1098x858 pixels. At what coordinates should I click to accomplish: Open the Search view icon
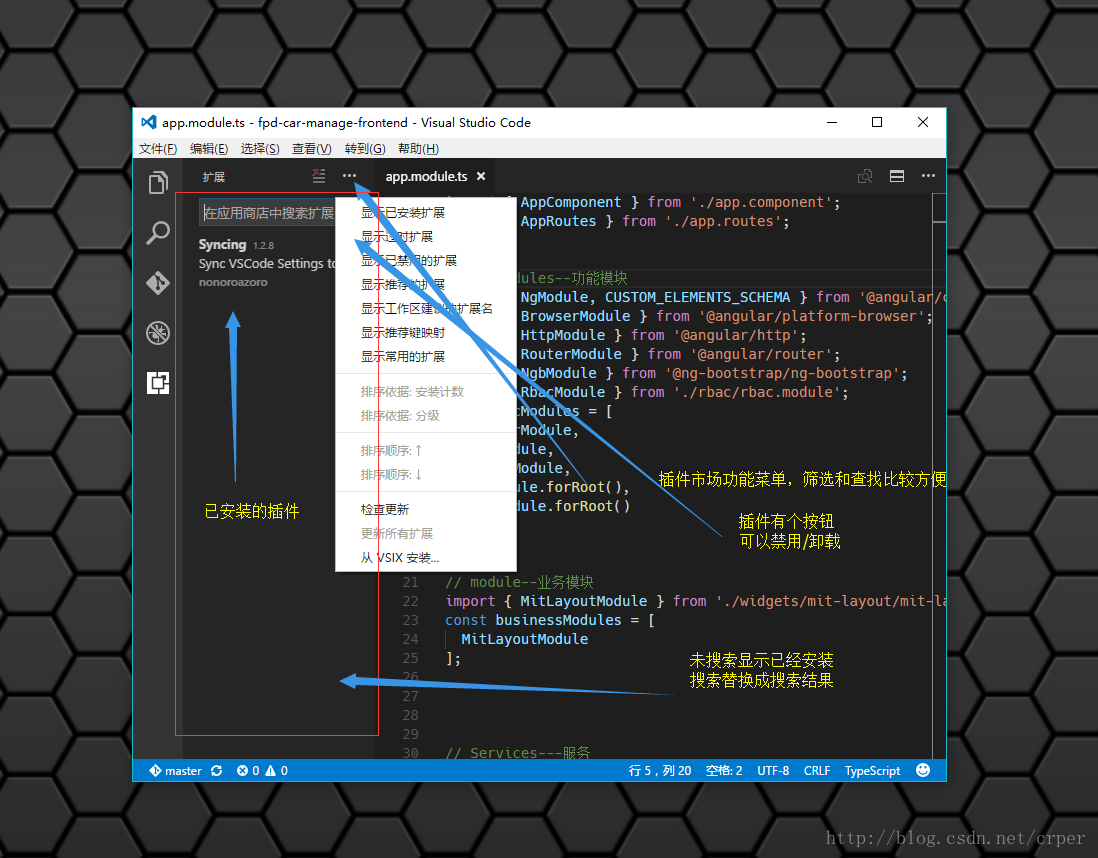pos(158,233)
